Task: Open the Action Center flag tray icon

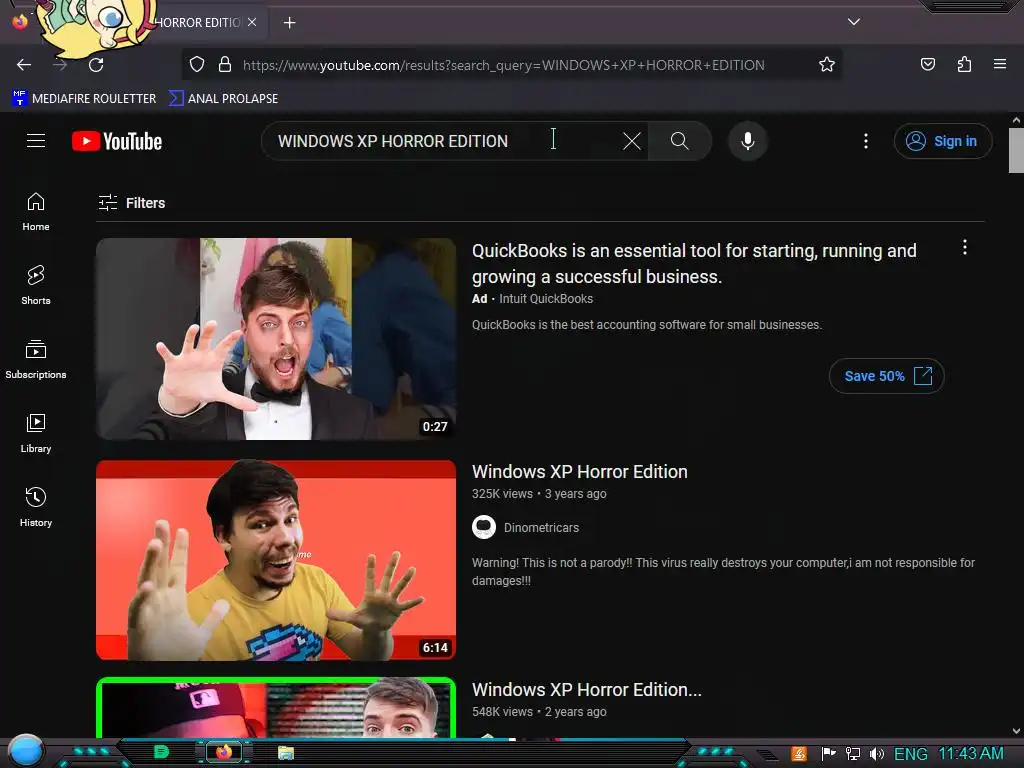Action: [828, 754]
